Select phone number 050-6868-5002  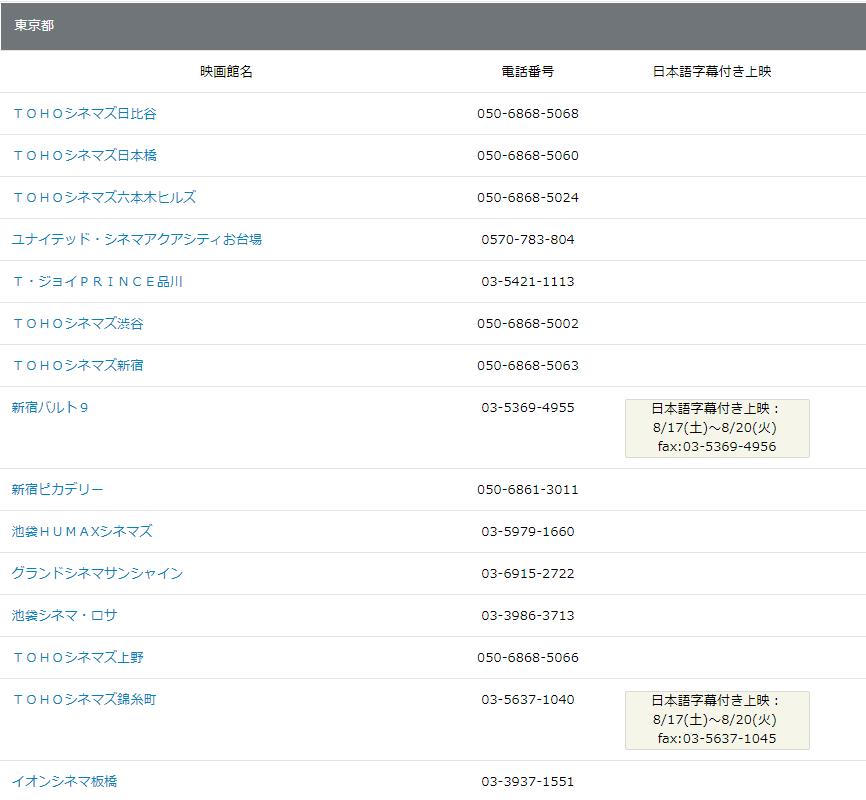pos(527,323)
